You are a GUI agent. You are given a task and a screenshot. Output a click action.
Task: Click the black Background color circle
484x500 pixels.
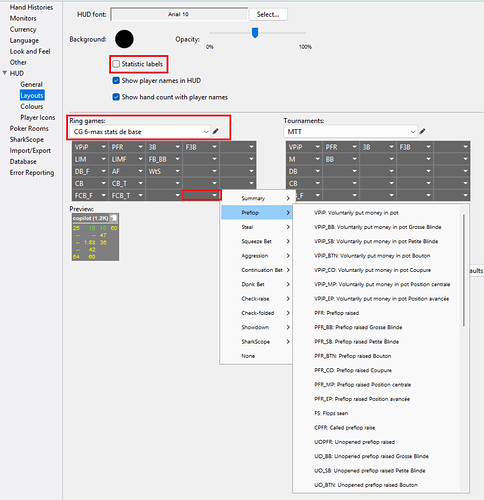point(124,39)
